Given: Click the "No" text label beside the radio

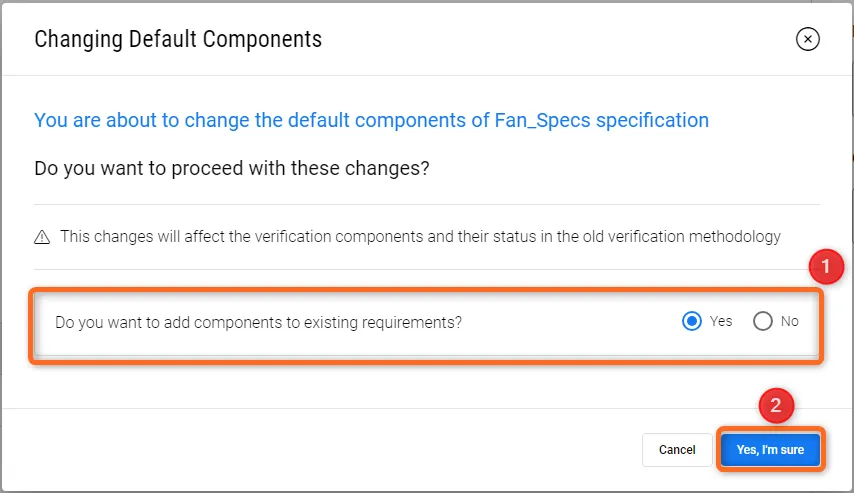Looking at the screenshot, I should click(x=790, y=322).
